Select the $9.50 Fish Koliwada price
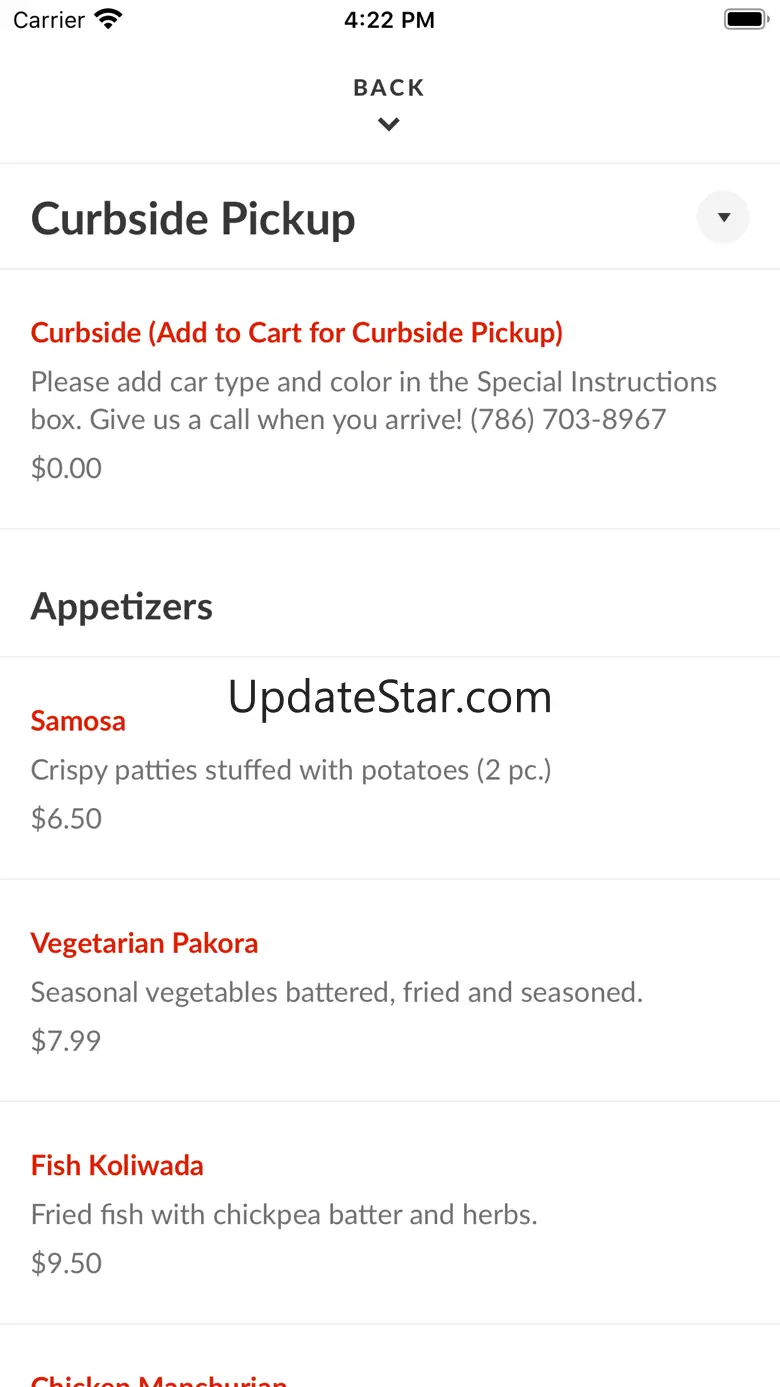780x1387 pixels. pyautogui.click(x=66, y=1263)
